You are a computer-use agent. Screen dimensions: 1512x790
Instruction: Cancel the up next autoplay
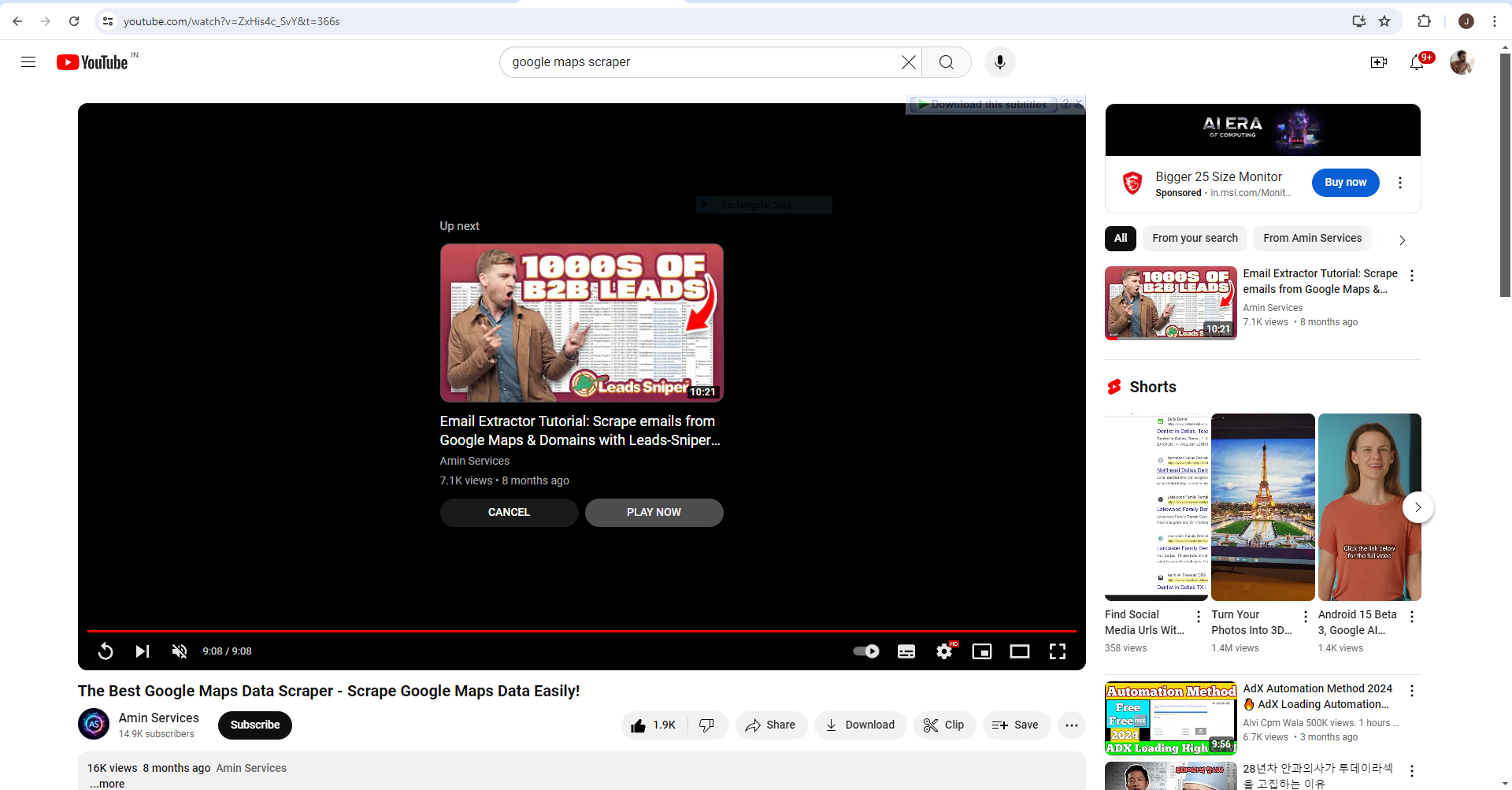tap(509, 513)
